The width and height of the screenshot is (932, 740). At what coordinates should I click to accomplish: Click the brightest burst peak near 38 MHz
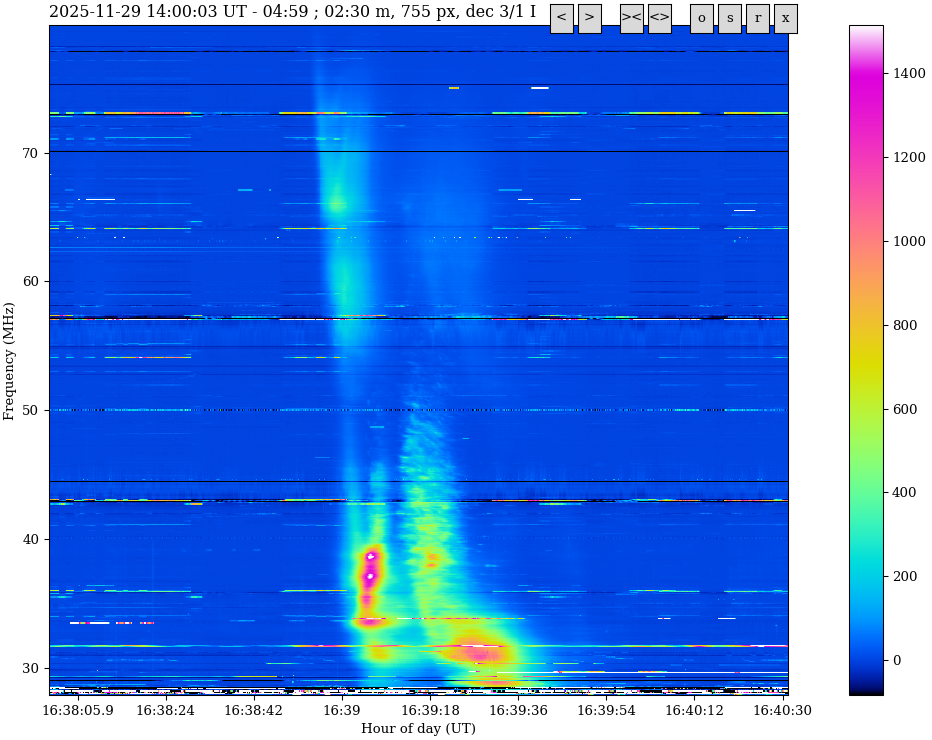(x=370, y=556)
